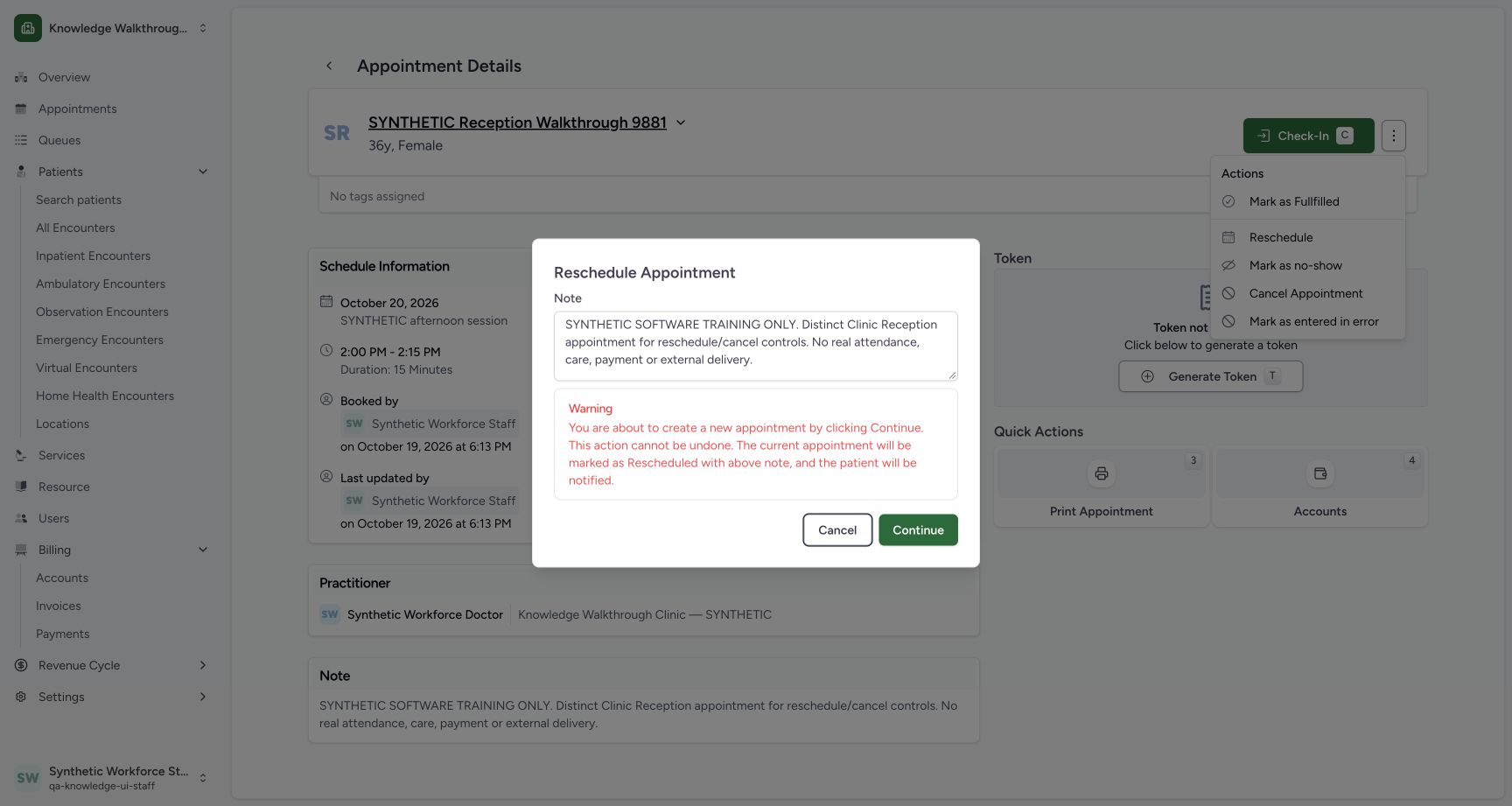
Task: Expand the patient name dropdown chevron
Action: (681, 123)
